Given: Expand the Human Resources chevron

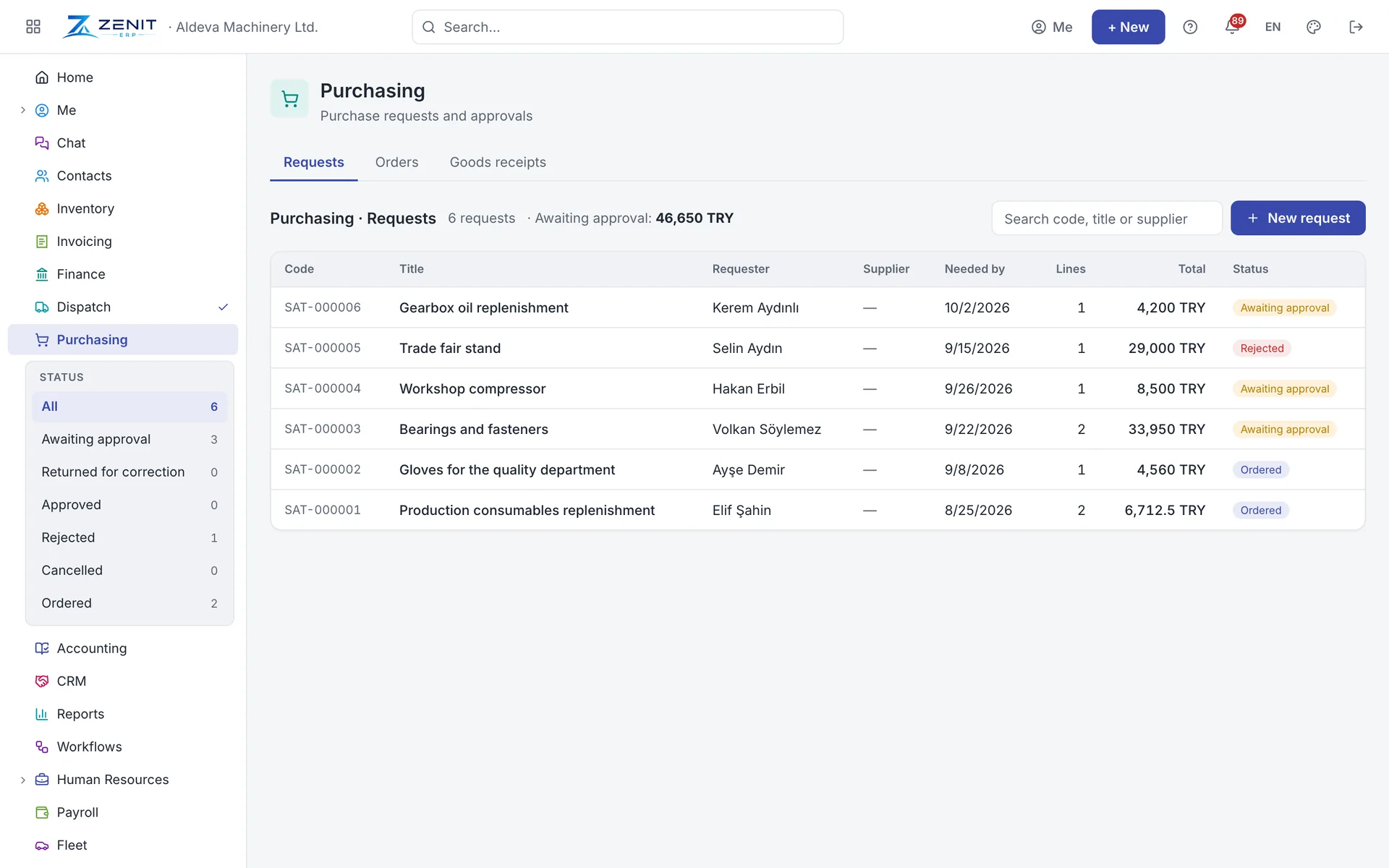Looking at the screenshot, I should [x=22, y=780].
